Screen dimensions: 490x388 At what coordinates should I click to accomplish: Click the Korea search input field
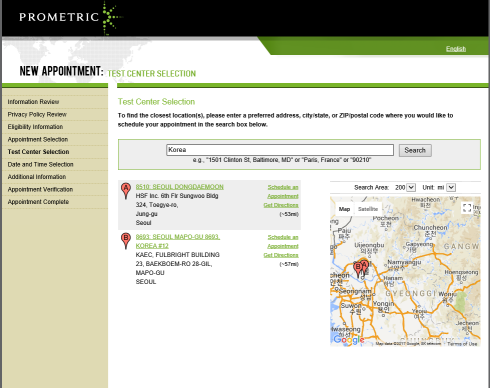click(x=280, y=150)
